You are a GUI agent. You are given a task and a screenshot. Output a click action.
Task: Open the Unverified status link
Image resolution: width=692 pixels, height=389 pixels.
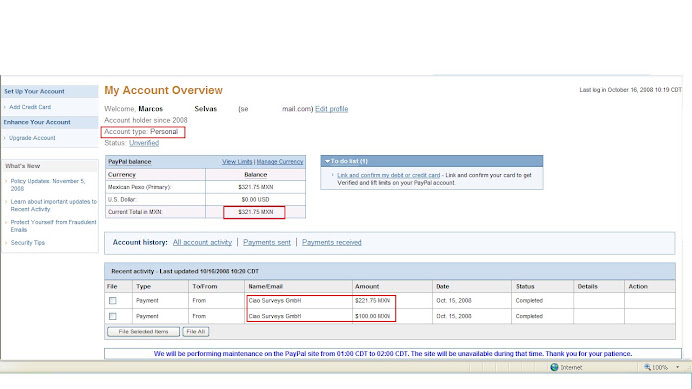pyautogui.click(x=144, y=143)
